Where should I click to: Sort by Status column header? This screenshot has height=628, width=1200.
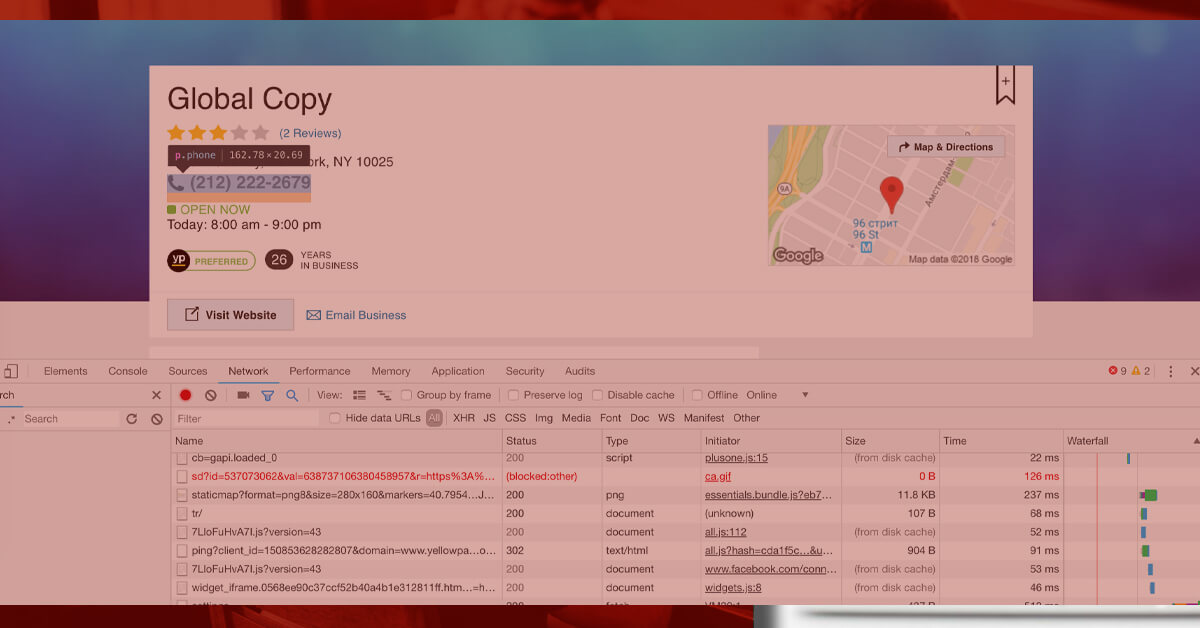point(552,441)
